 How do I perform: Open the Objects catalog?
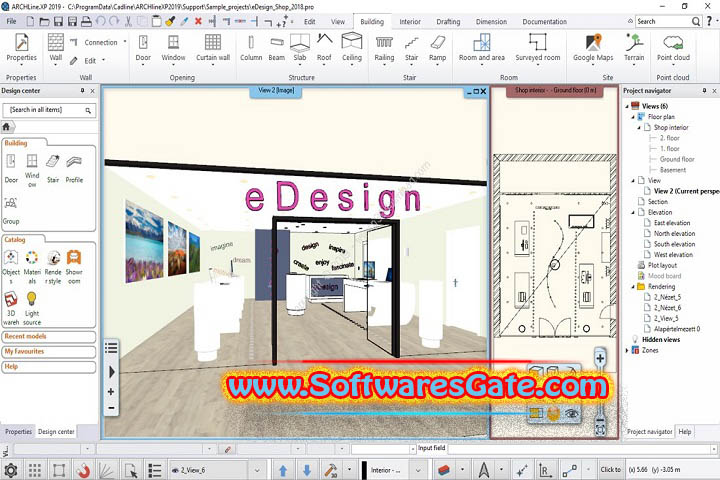coord(11,267)
